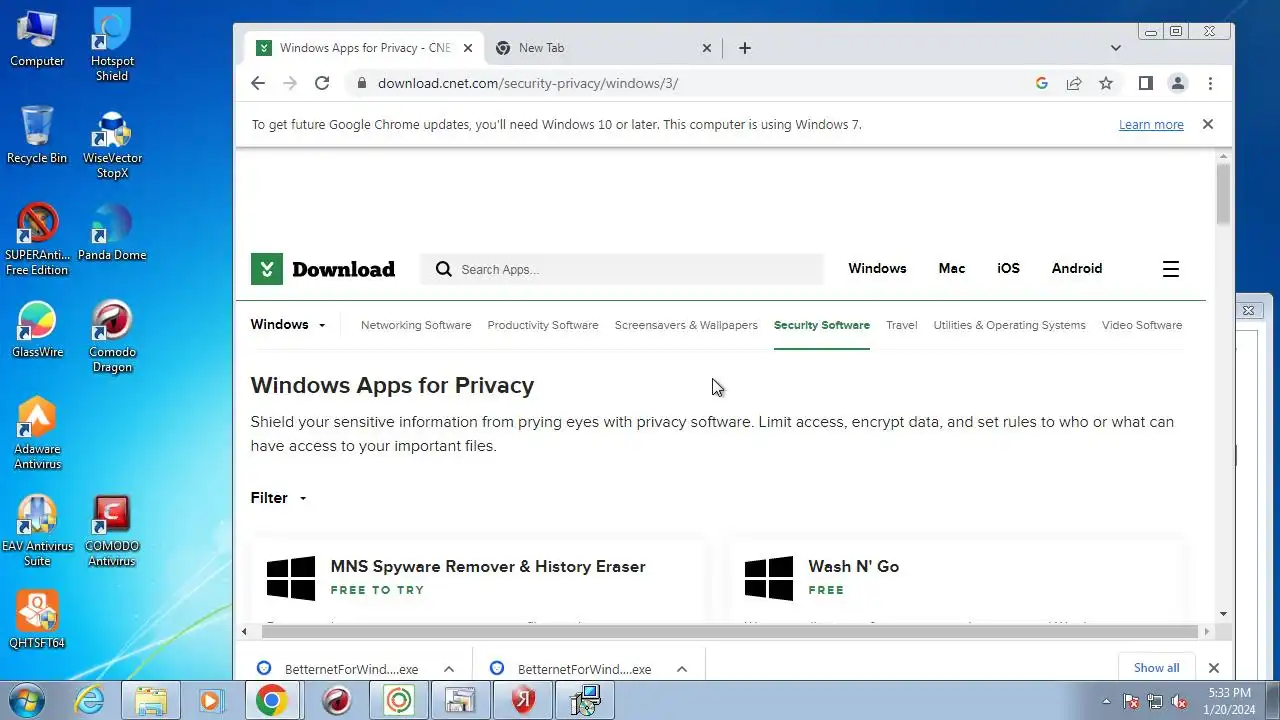
Task: Open Windows platform in top nav
Action: click(877, 268)
